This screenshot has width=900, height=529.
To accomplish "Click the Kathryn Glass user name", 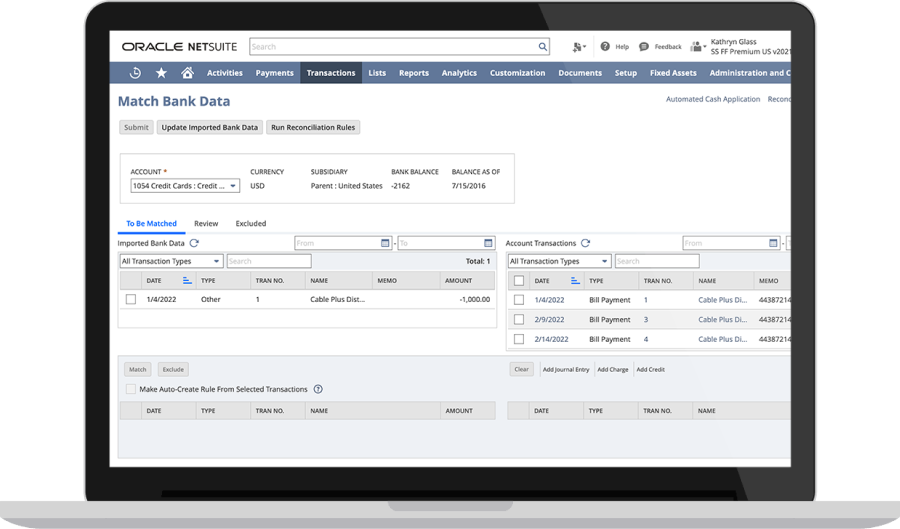I will point(734,42).
